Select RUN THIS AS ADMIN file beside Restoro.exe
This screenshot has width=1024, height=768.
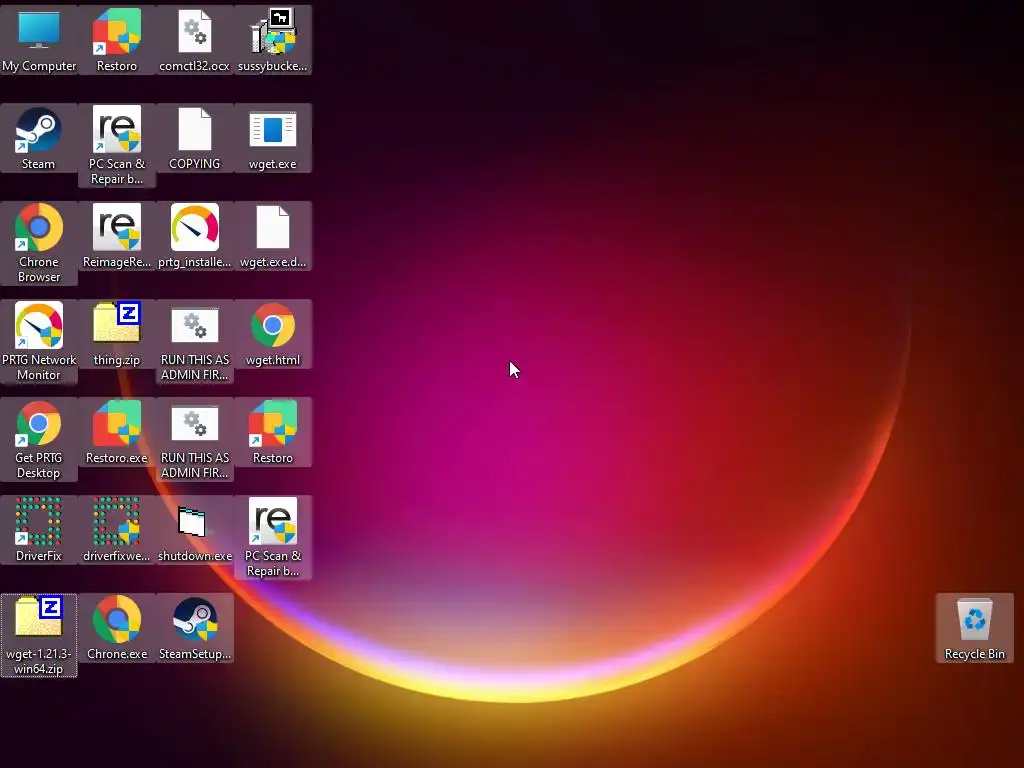[x=195, y=439]
